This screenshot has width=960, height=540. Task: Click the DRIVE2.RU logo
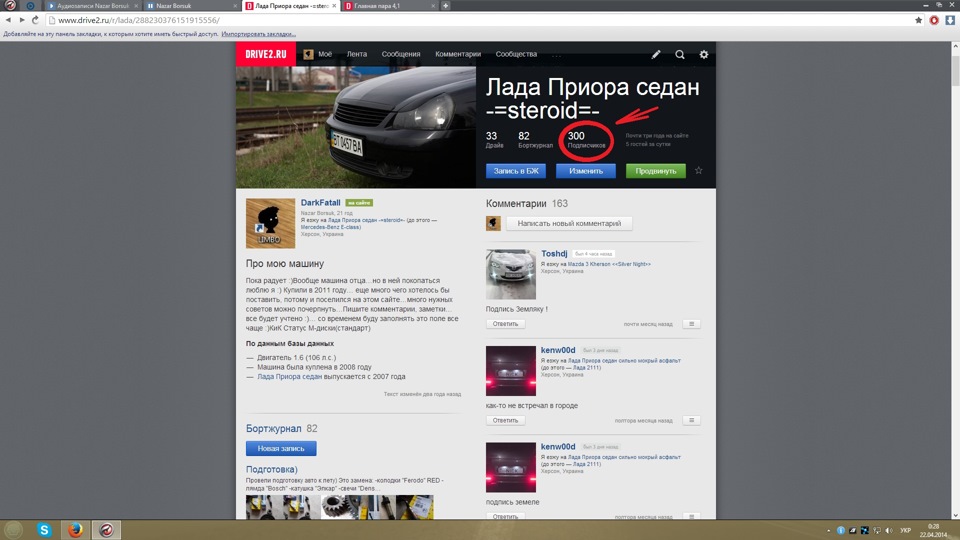pyautogui.click(x=266, y=54)
